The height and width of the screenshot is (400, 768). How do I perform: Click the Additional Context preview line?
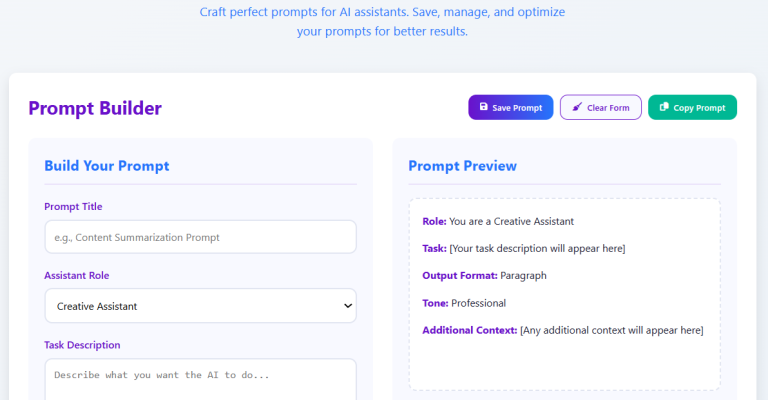click(562, 330)
